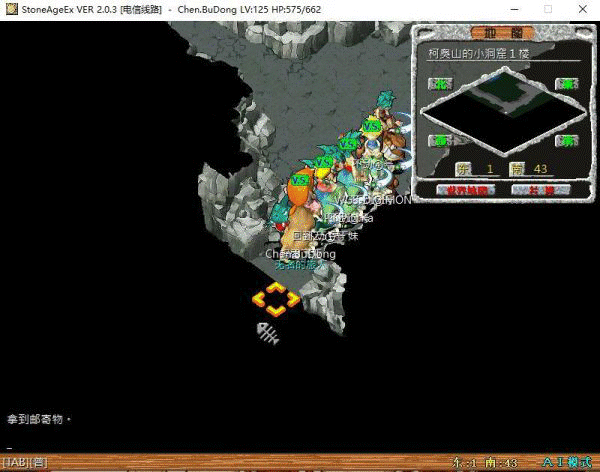Image resolution: width=600 pixels, height=472 pixels.
Task: Toggle the AI模式 indicator in the bottom bar
Action: pos(567,462)
